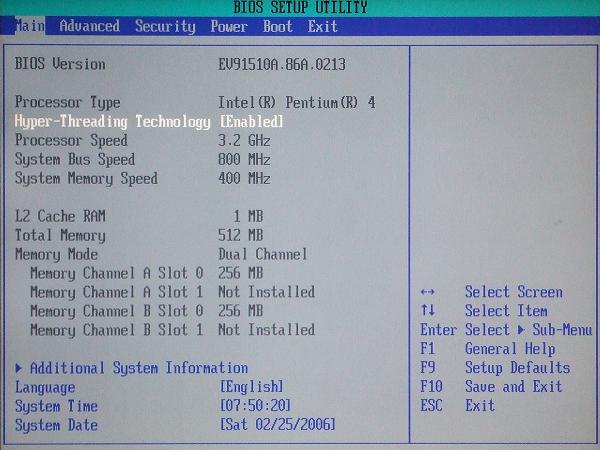Open the Exit tab
Image resolution: width=600 pixels, height=450 pixels.
click(323, 26)
